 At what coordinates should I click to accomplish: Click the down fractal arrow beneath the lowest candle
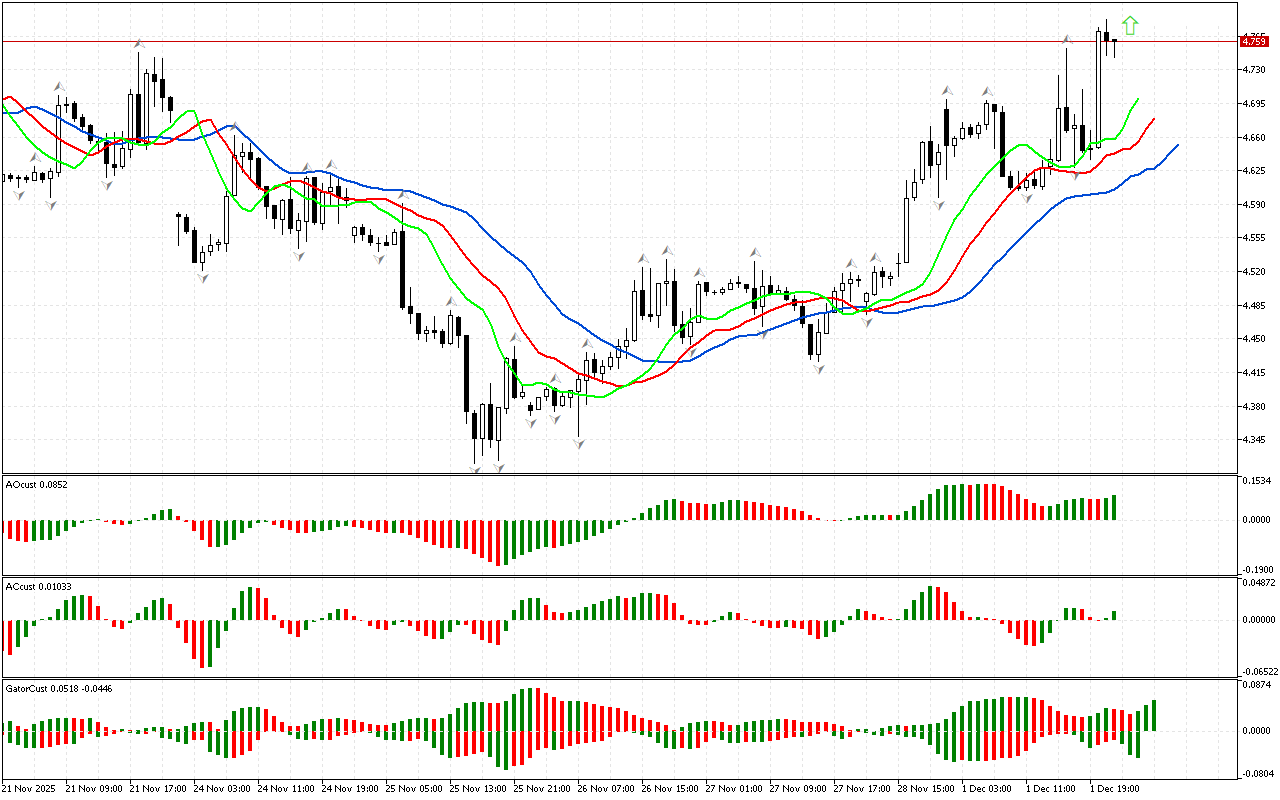point(475,470)
